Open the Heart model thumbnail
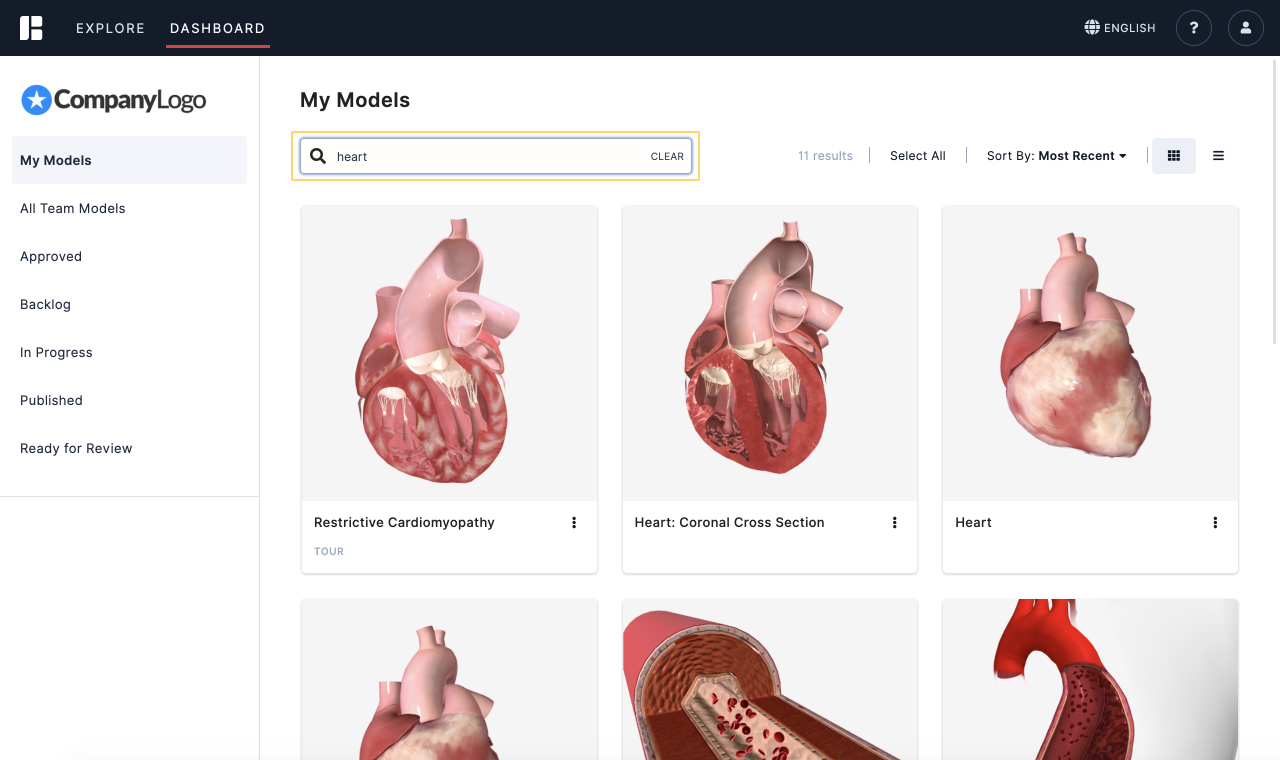 [x=1091, y=354]
